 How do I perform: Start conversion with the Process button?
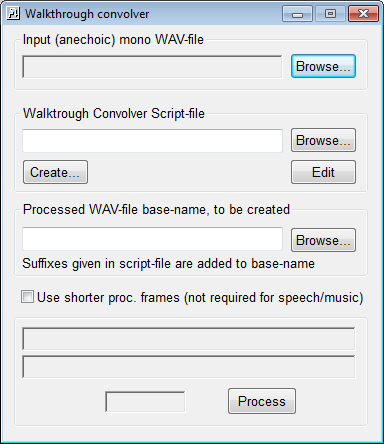262,401
